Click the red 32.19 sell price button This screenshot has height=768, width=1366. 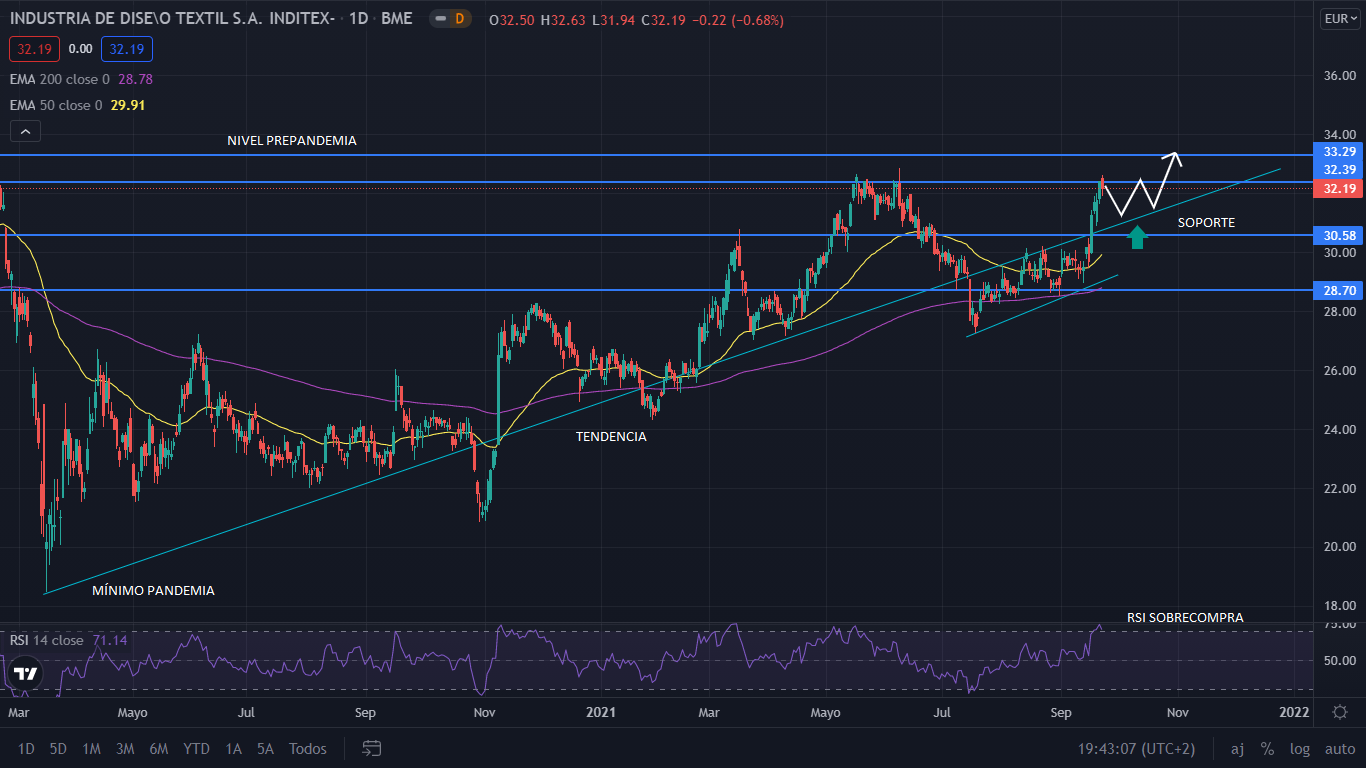pyautogui.click(x=35, y=48)
